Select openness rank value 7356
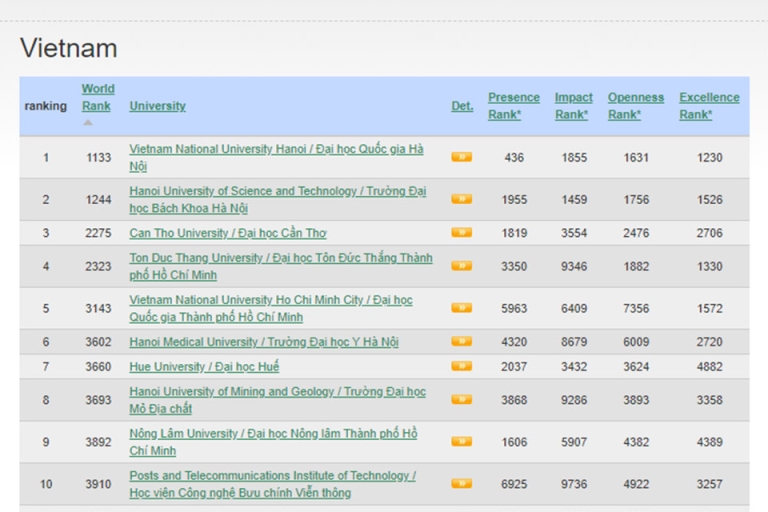This screenshot has height=512, width=768. [636, 308]
